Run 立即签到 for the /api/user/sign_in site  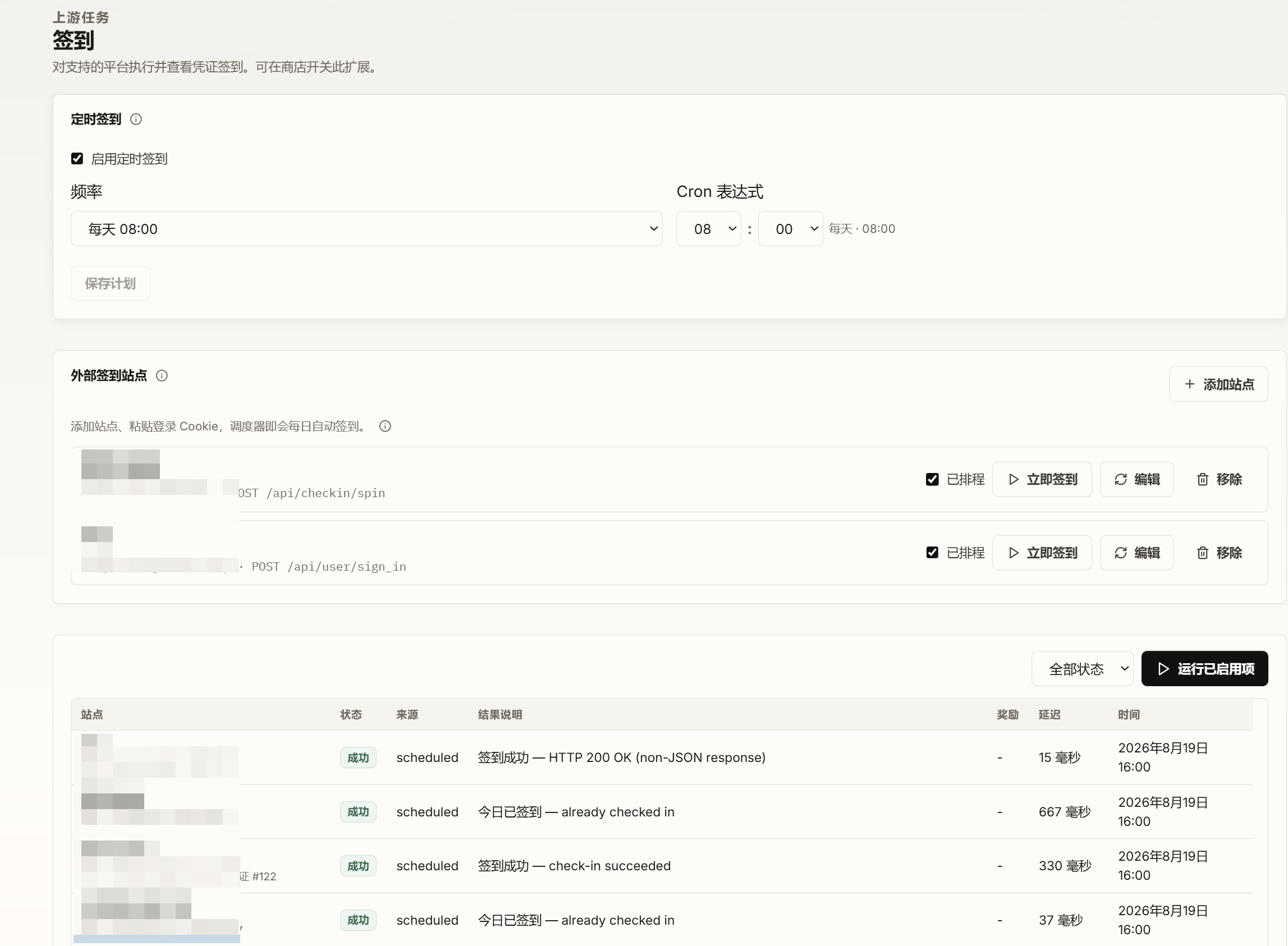1042,553
